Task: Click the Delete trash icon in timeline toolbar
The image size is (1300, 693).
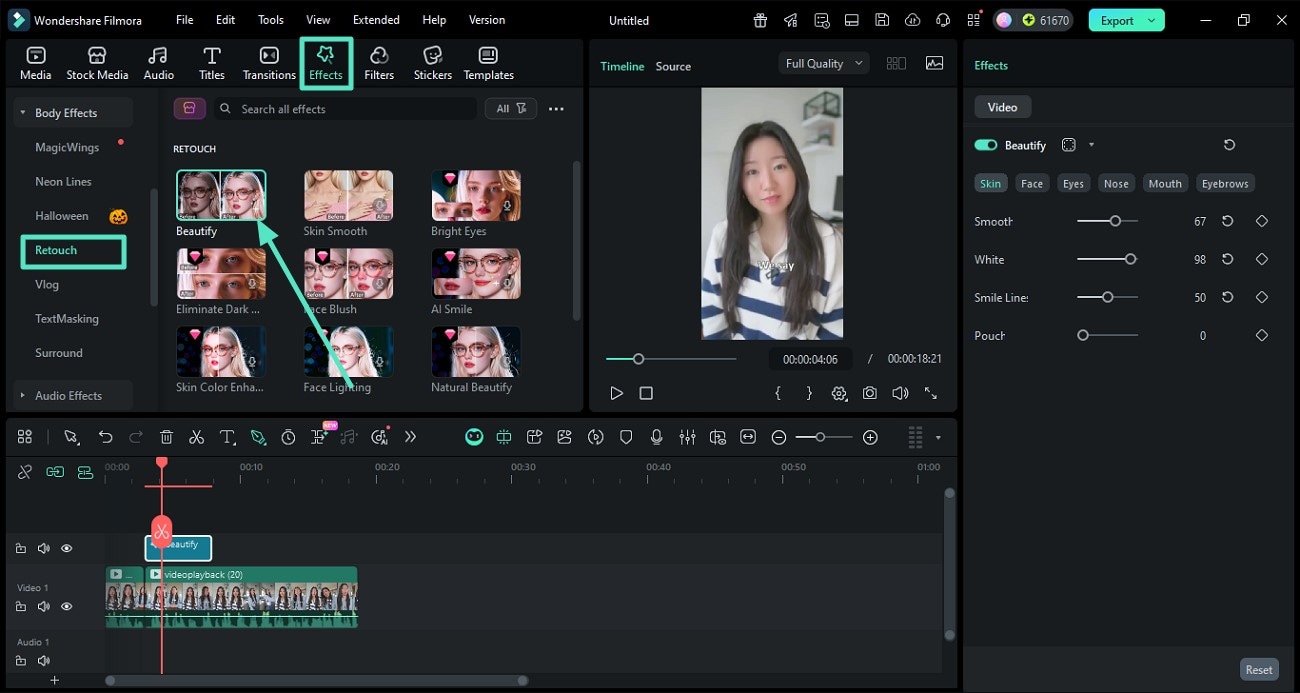Action: 166,437
